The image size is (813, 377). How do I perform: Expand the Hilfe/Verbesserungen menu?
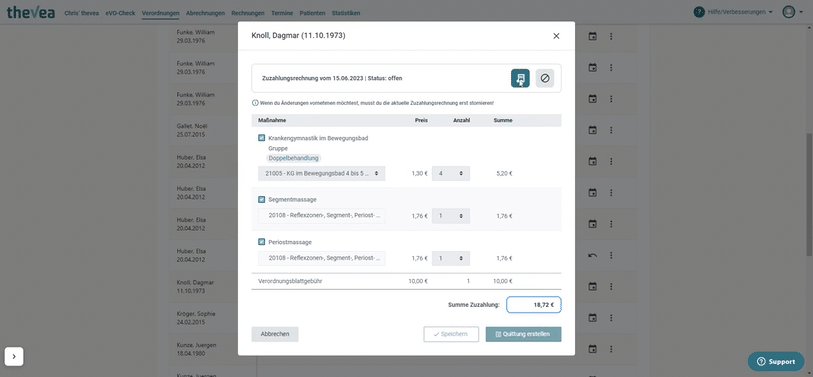(740, 12)
